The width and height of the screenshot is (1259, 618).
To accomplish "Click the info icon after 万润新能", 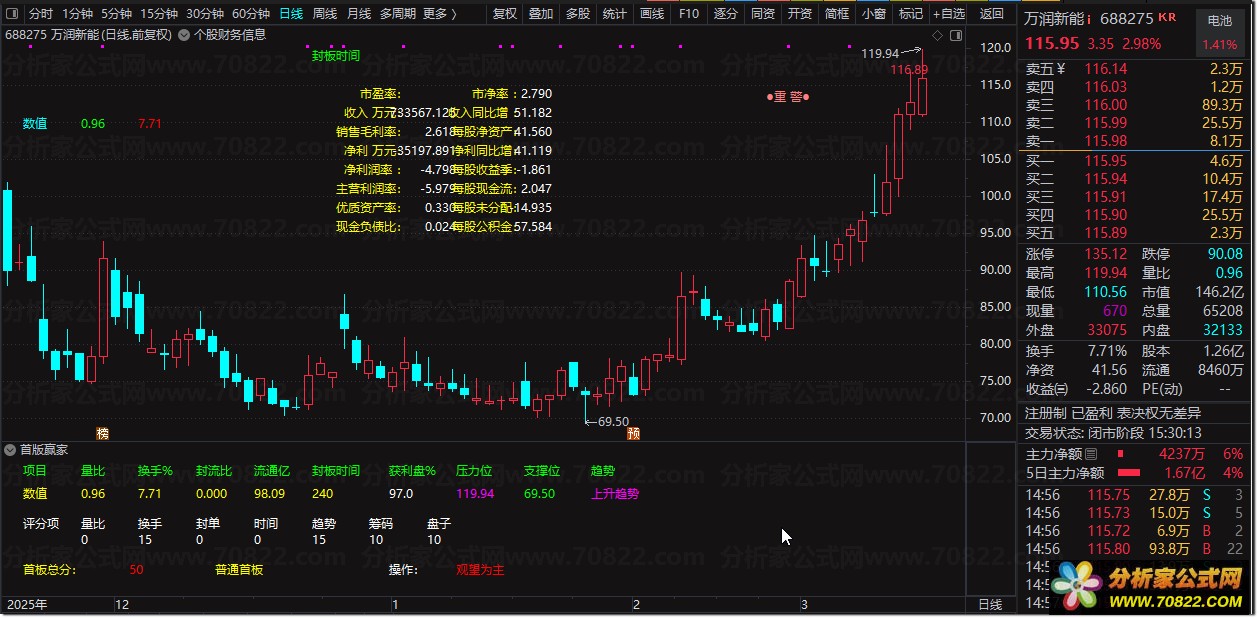I will pyautogui.click(x=1089, y=19).
